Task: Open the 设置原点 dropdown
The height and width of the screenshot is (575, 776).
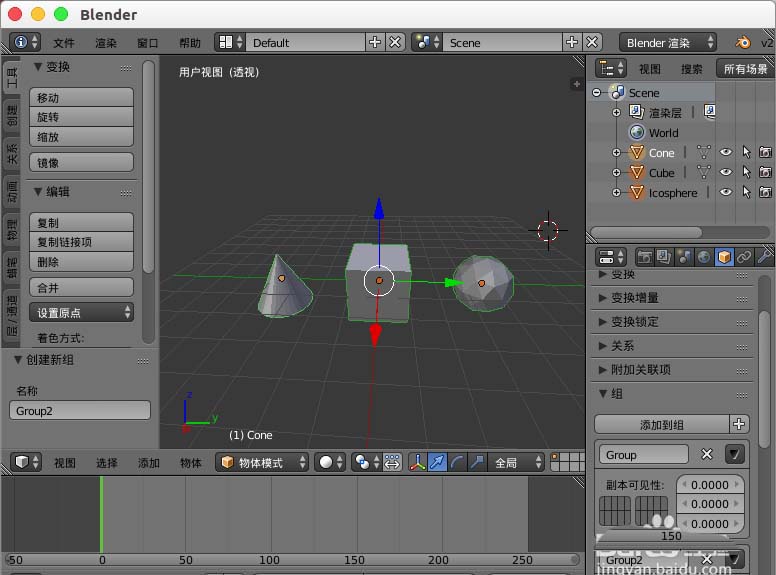Action: click(x=81, y=312)
